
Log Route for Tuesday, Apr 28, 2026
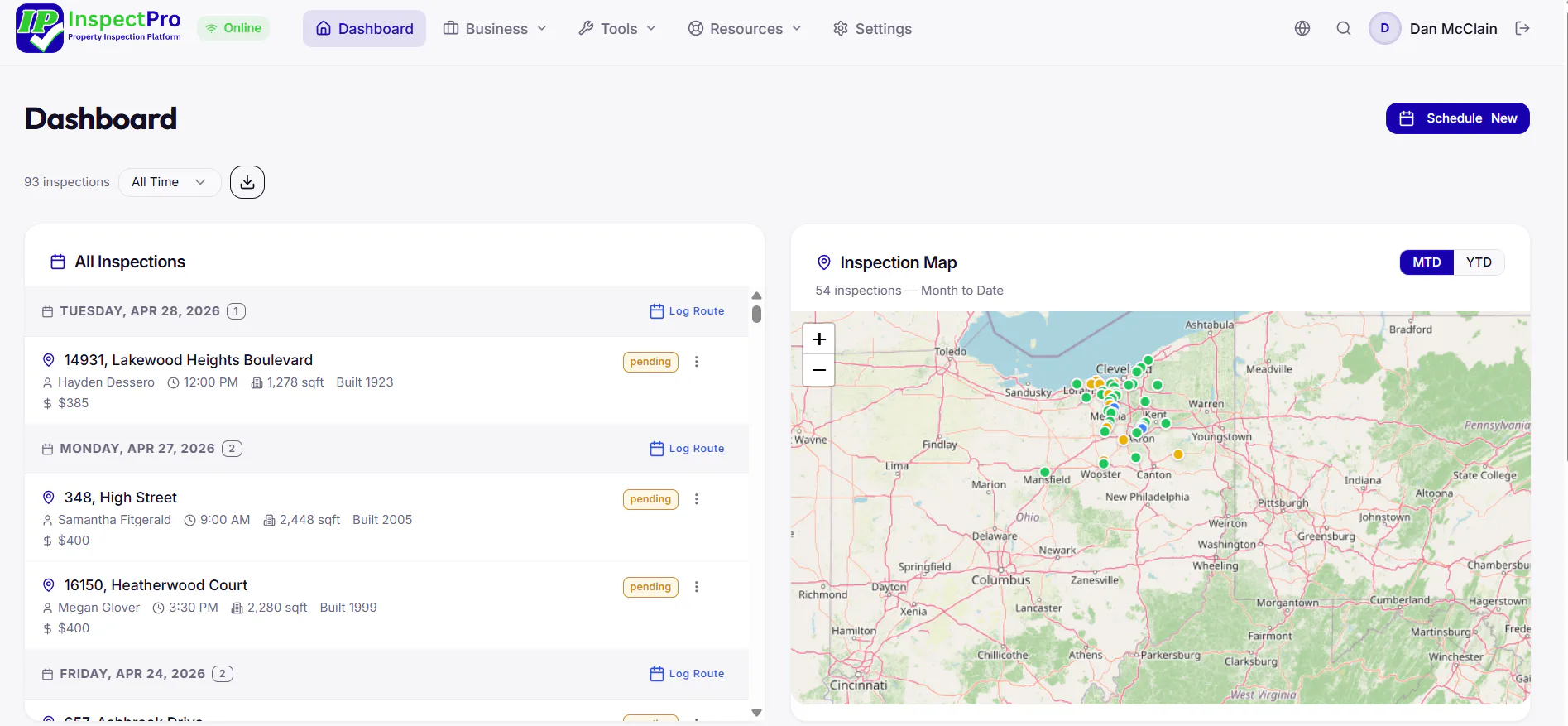[x=687, y=311]
